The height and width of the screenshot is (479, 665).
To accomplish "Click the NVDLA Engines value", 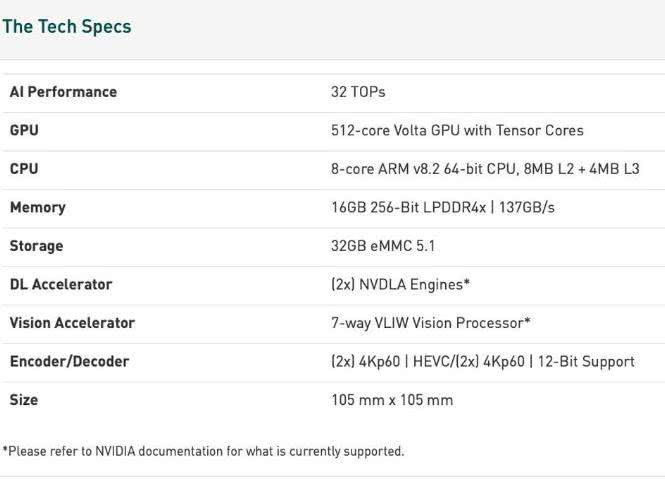I will pos(400,285).
